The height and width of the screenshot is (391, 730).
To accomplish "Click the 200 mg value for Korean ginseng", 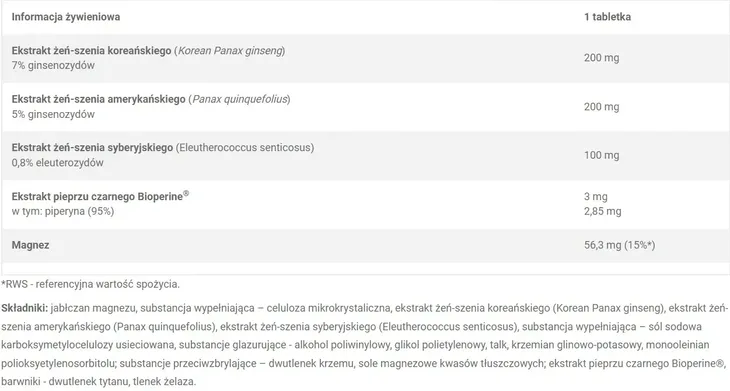I will pos(602,58).
